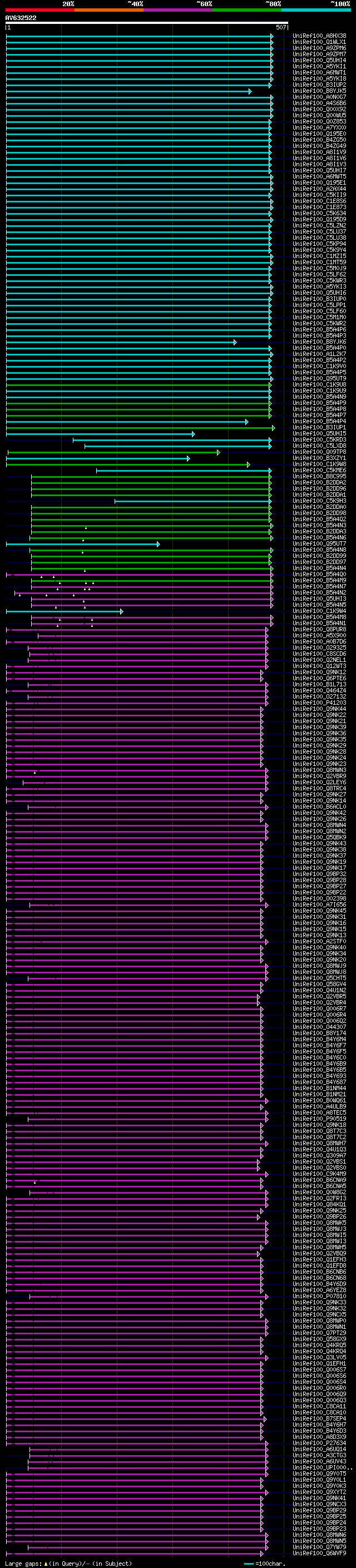The height and width of the screenshot is (1568, 356).
Task: Select label UniRef100_B5A4Q0
Action: 319,574
